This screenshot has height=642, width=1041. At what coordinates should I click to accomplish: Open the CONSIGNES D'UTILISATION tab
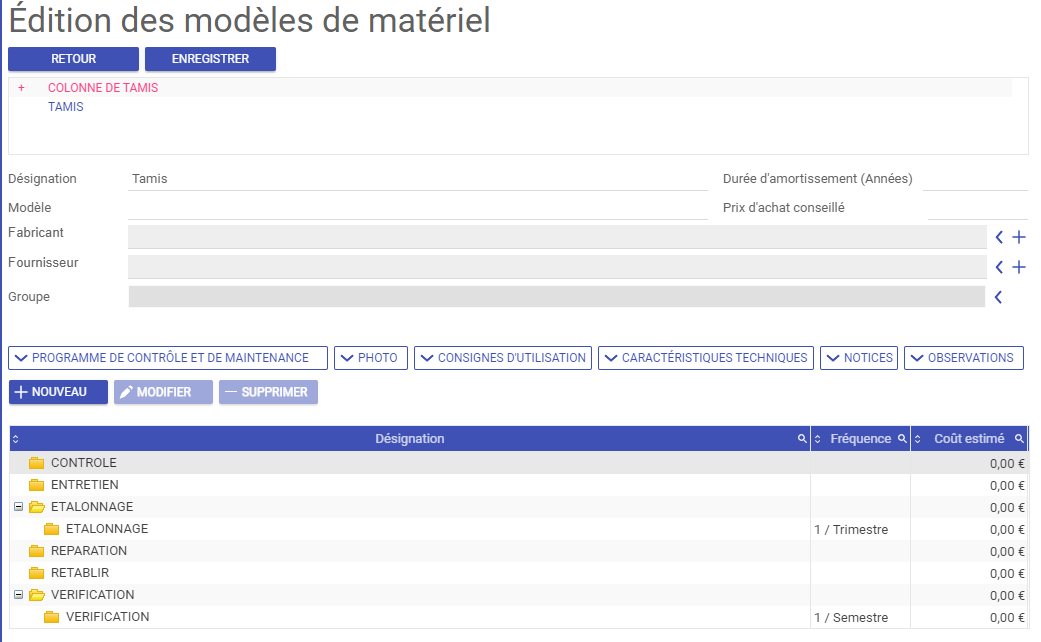tap(503, 358)
